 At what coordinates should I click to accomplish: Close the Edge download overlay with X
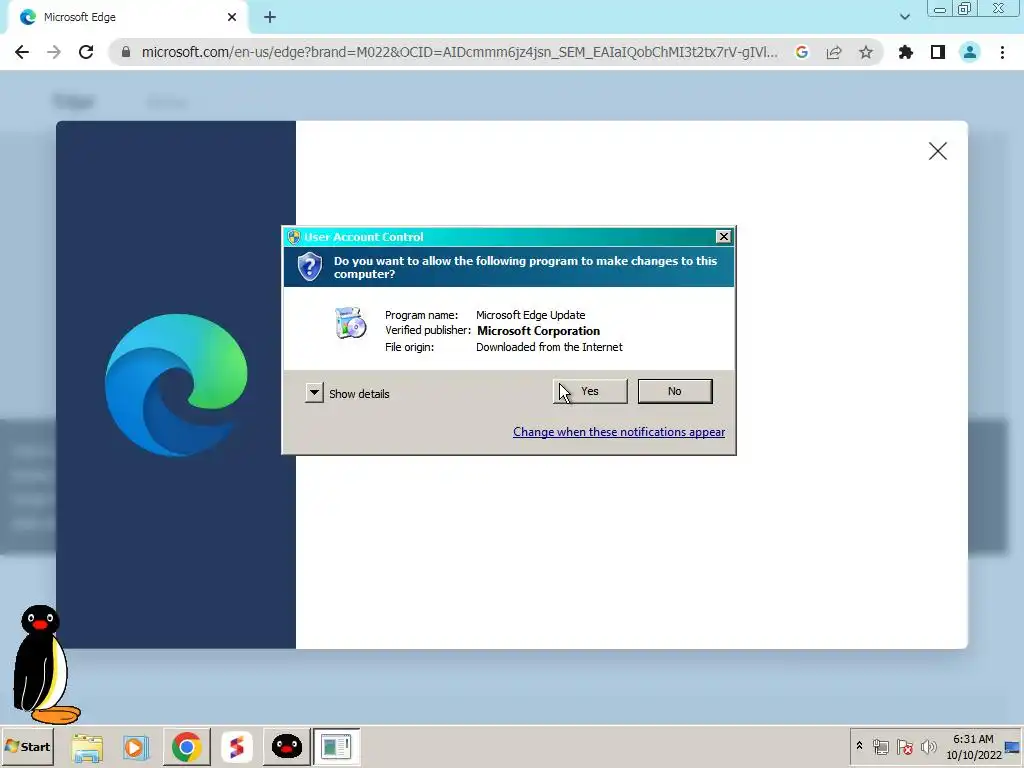pyautogui.click(x=938, y=151)
